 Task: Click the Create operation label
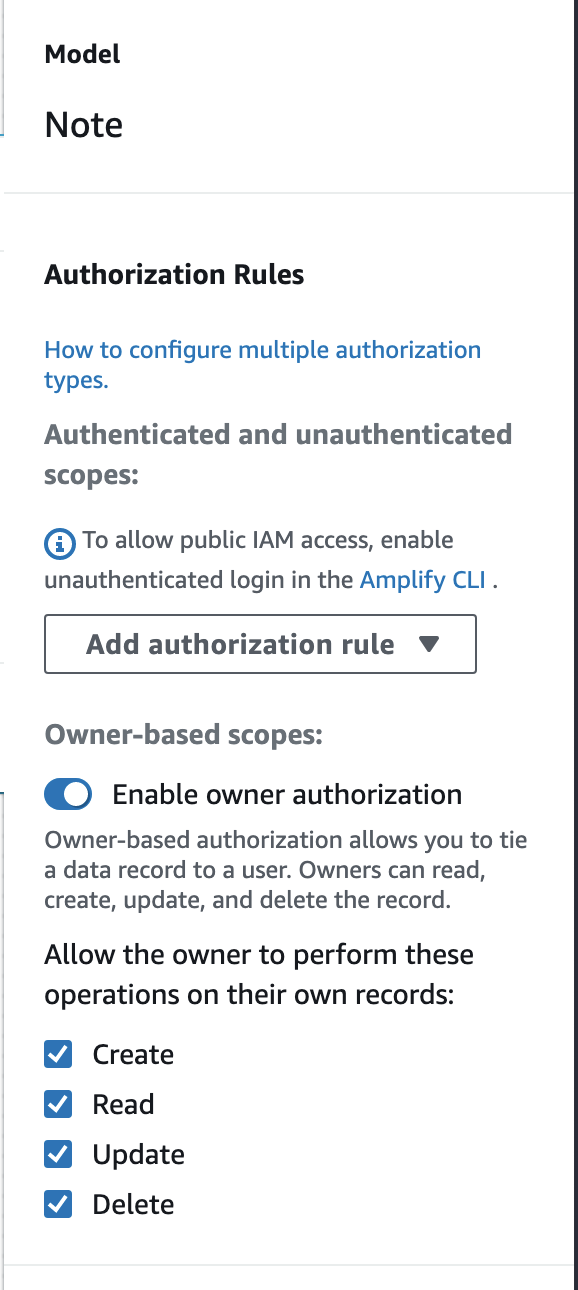point(133,1055)
